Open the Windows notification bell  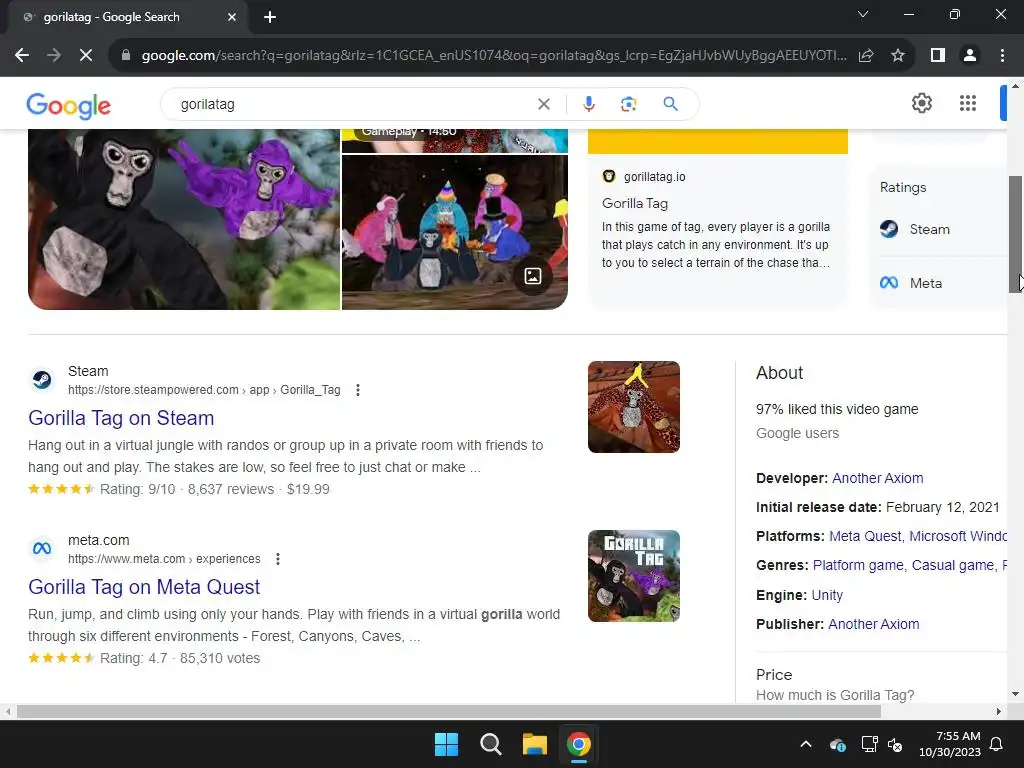(997, 744)
